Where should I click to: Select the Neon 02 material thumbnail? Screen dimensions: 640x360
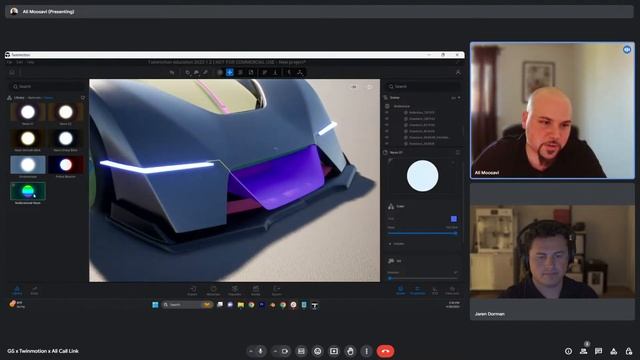pos(65,112)
